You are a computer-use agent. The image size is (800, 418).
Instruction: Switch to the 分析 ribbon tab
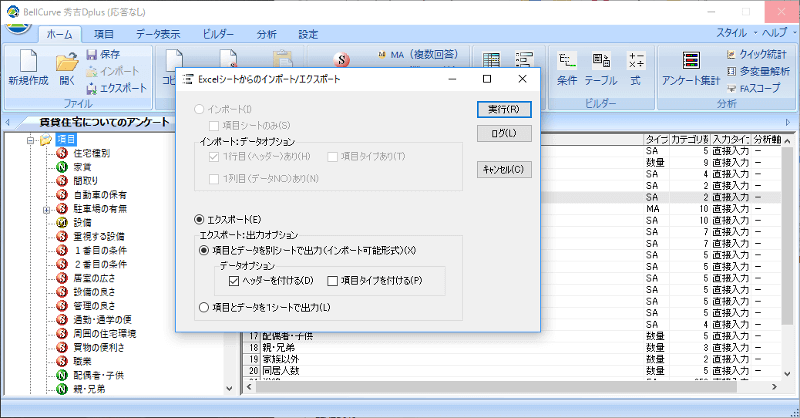[x=267, y=33]
